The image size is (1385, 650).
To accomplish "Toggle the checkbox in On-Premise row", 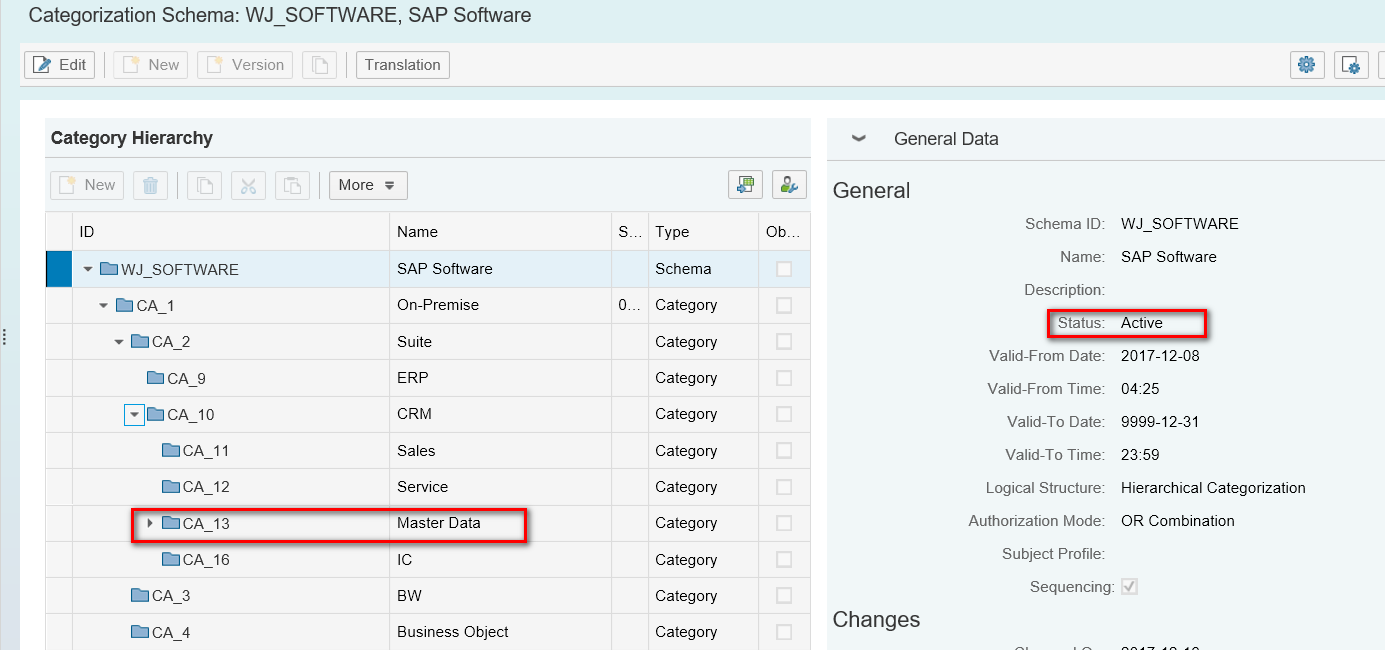I will point(784,305).
